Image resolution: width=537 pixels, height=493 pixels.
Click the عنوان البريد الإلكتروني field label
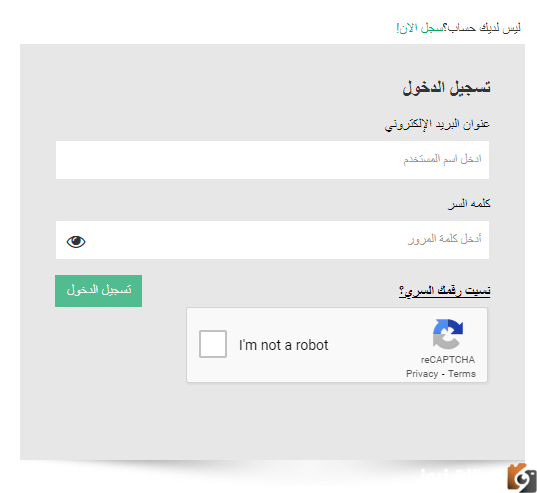437,125
